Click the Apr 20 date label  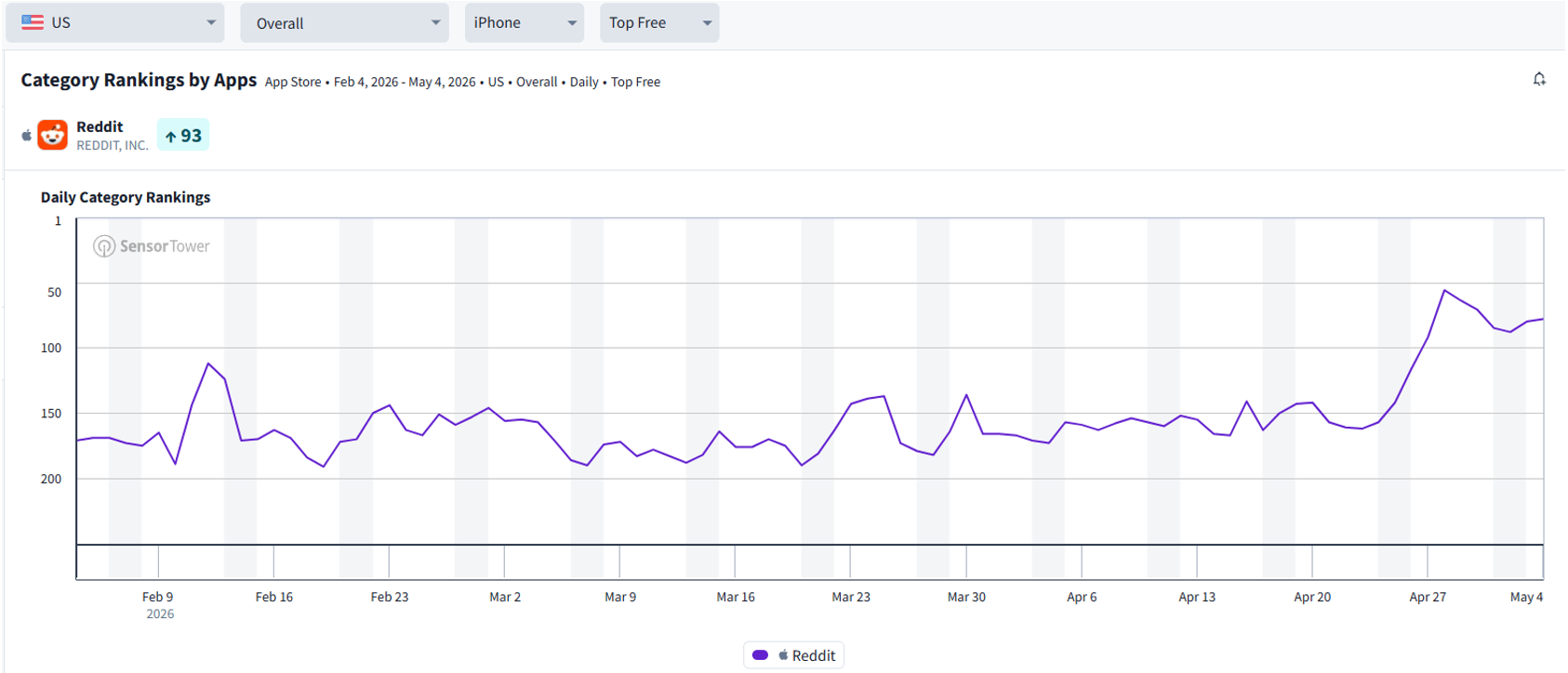[x=1312, y=597]
